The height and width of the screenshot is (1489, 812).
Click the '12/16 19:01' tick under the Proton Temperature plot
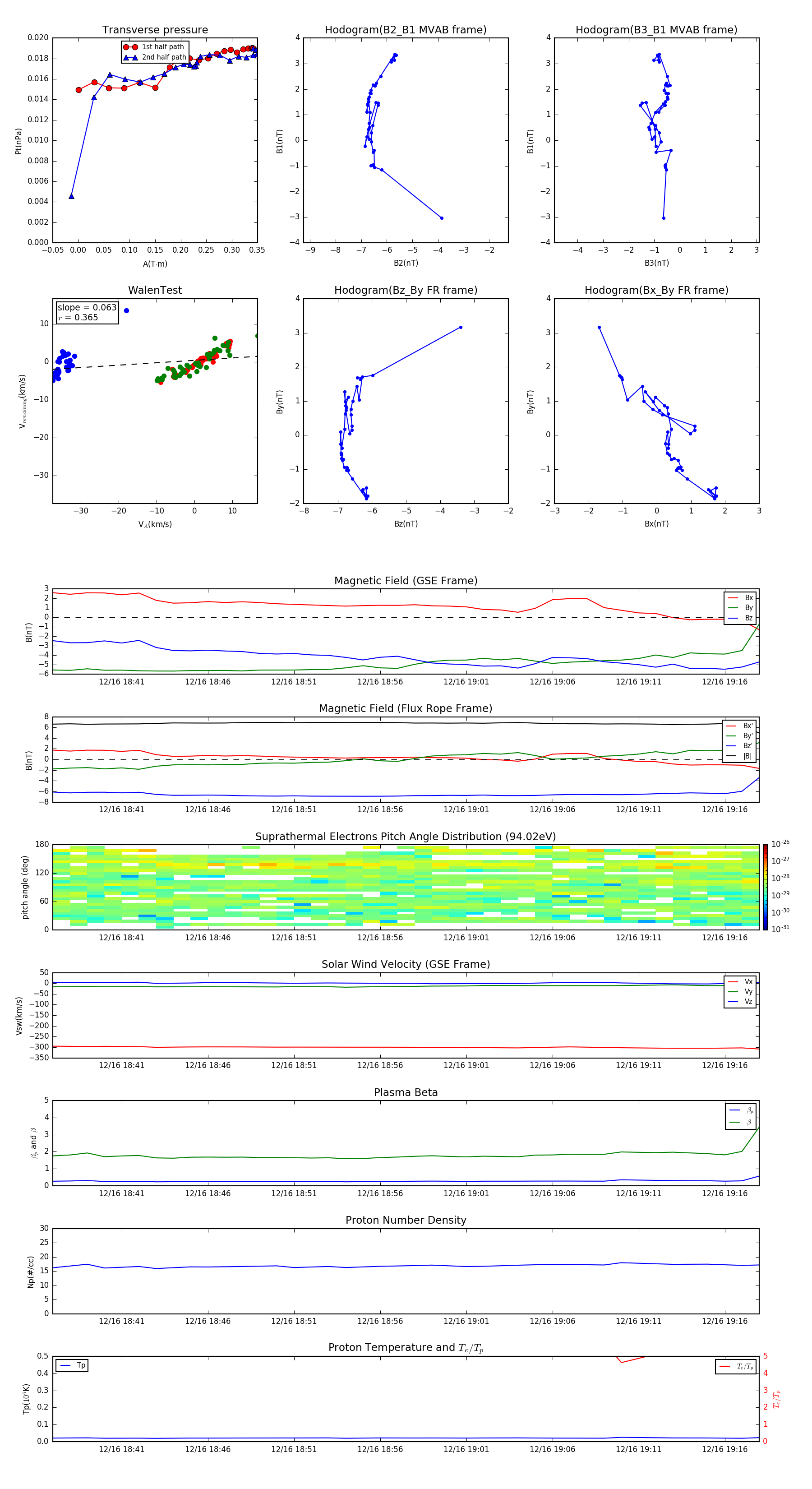click(466, 1450)
